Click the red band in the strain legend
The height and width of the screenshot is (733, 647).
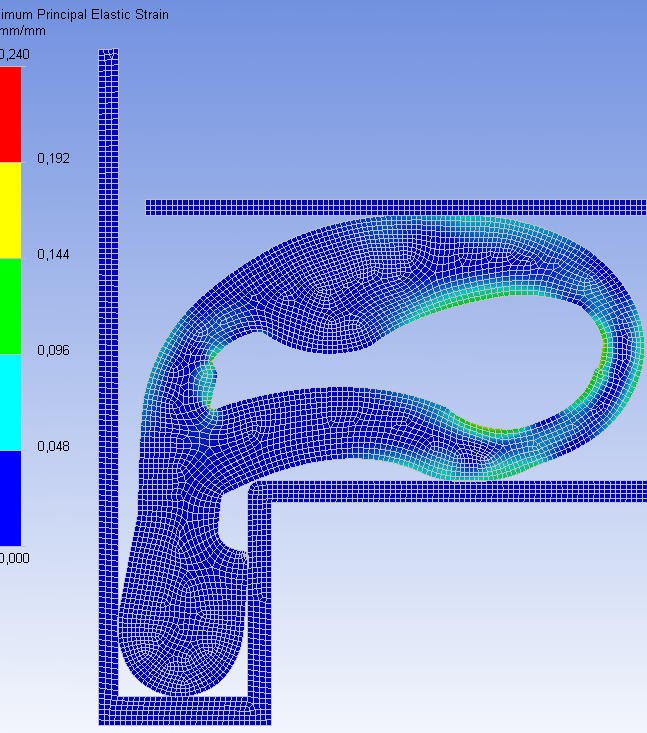10,114
